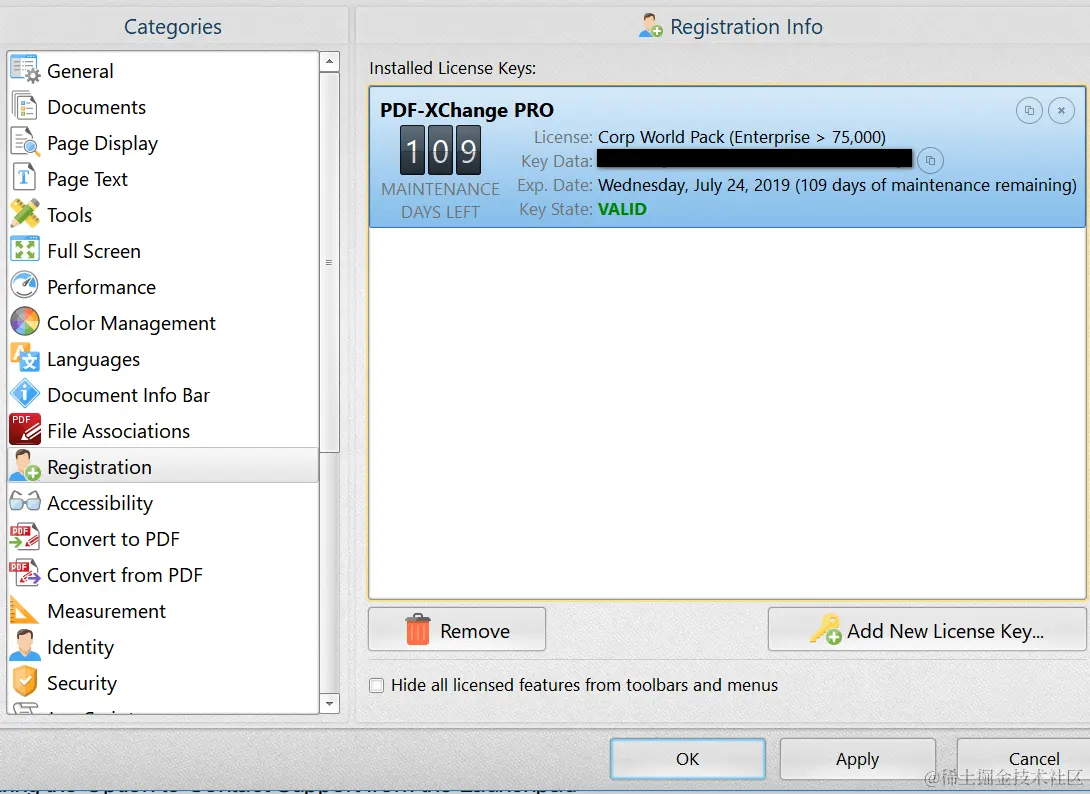Select Convert from PDF category
The image size is (1090, 794).
[163, 575]
